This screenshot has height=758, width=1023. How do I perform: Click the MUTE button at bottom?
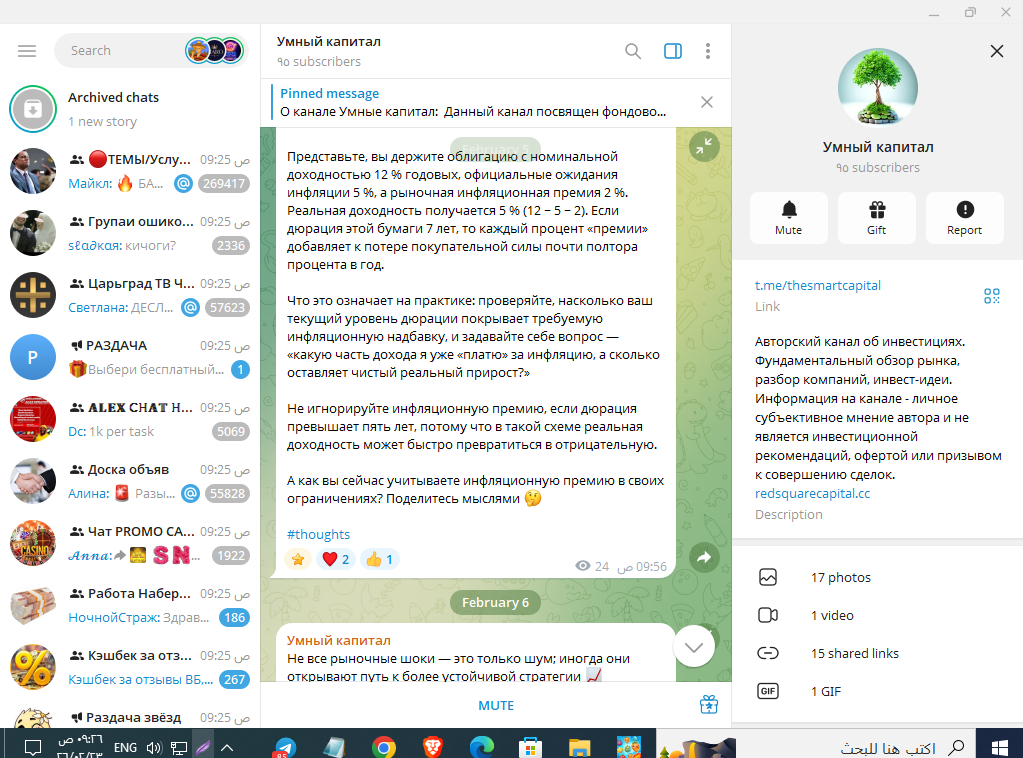pyautogui.click(x=496, y=705)
